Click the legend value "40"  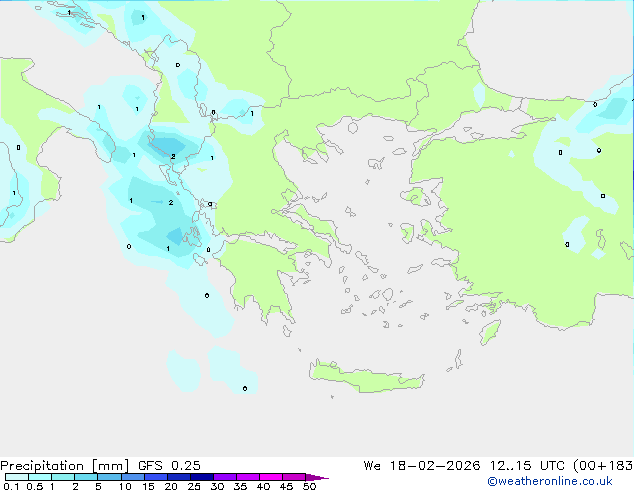[263, 486]
